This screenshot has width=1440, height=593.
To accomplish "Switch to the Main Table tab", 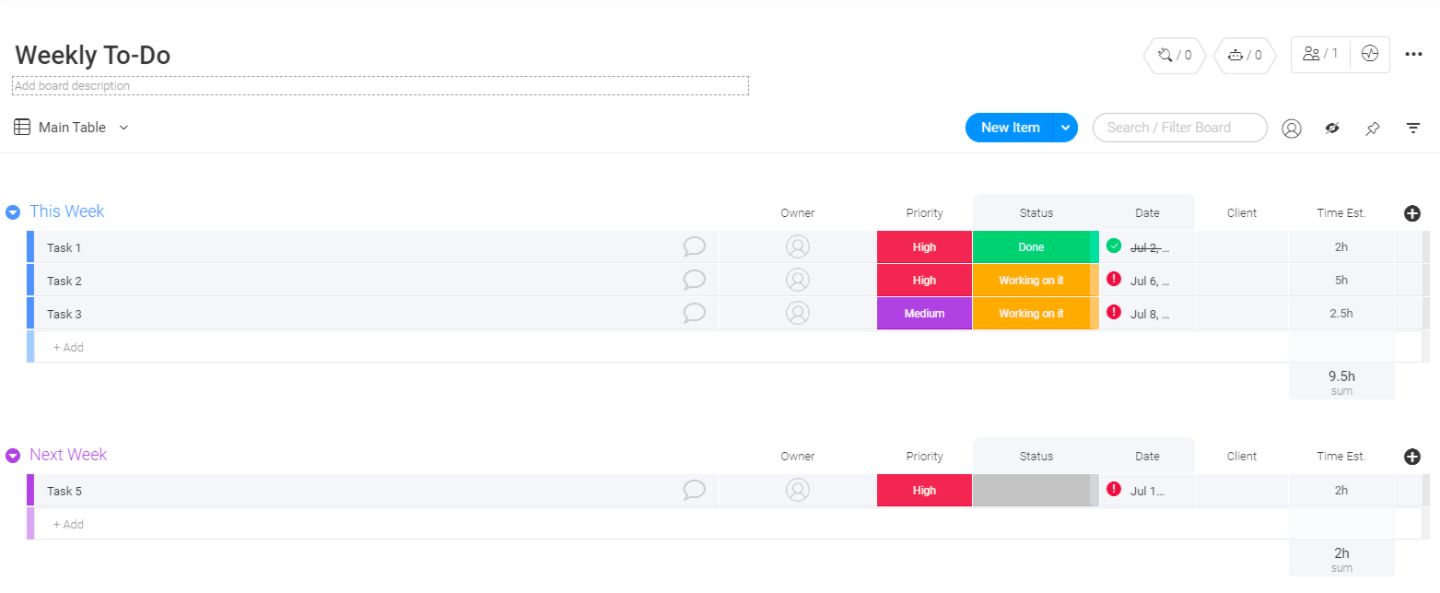I will pos(70,127).
